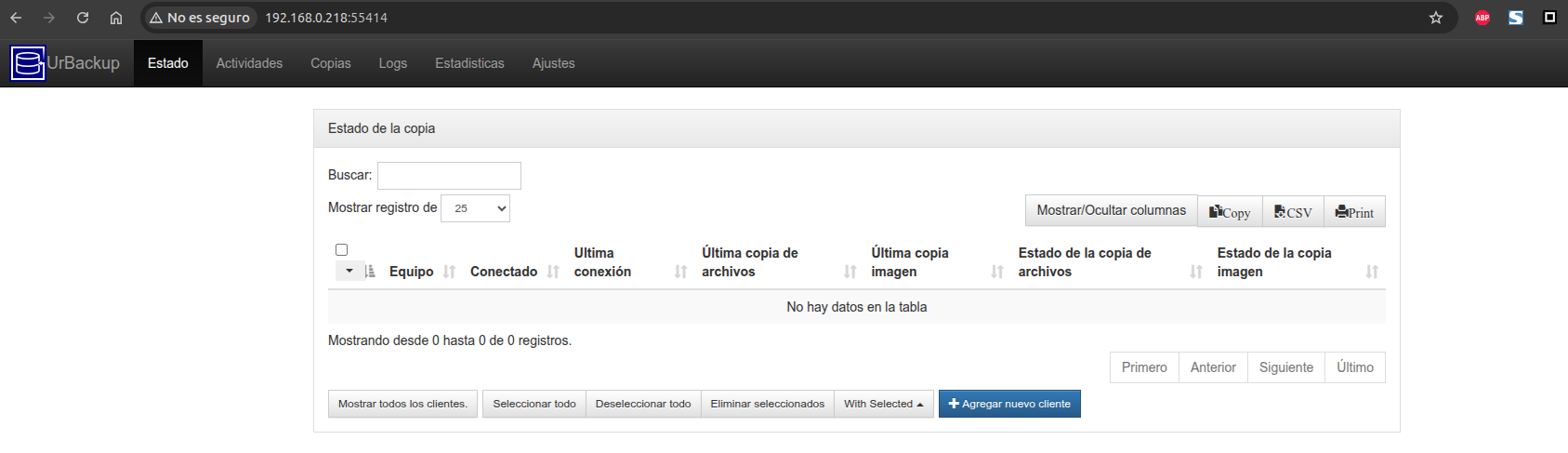Click the sort icon beside the Conectado column

(554, 272)
